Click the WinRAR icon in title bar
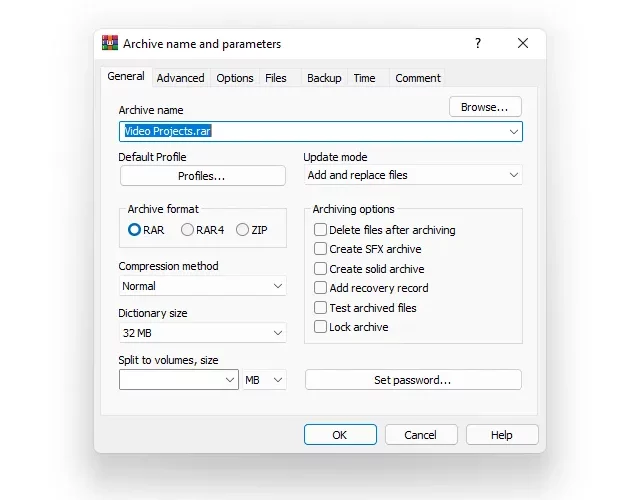 point(110,43)
